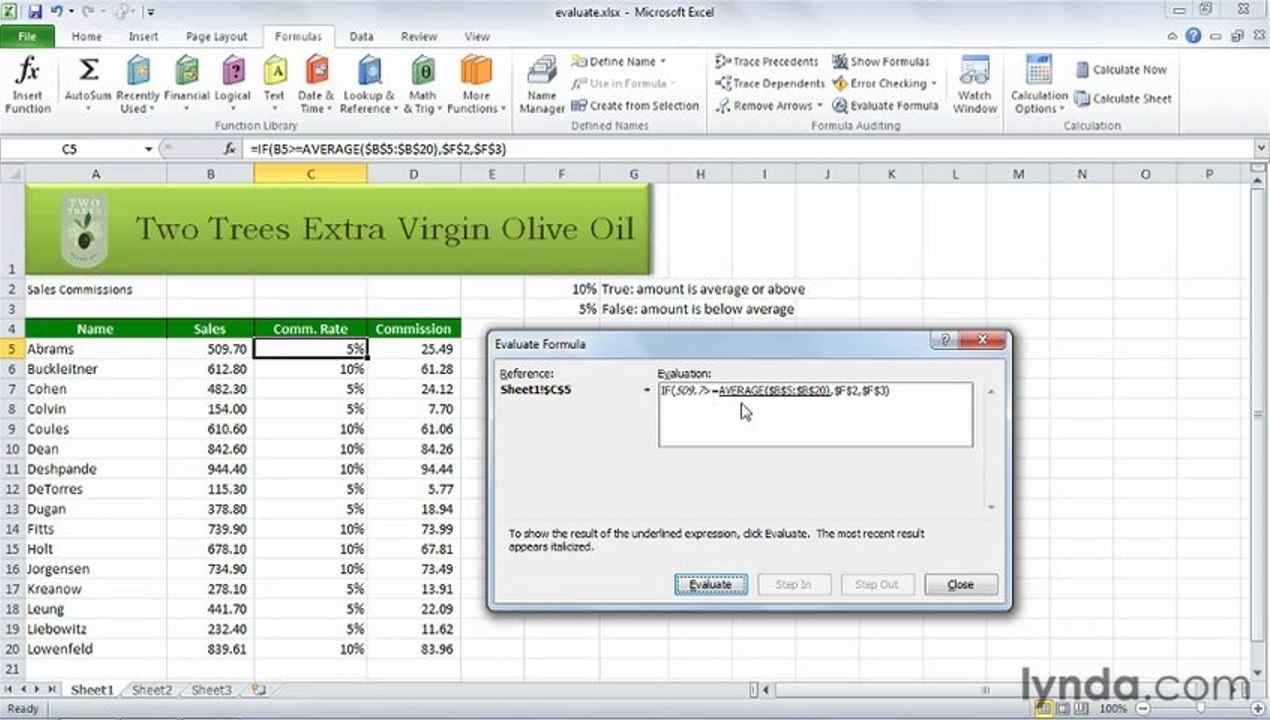Screen dimensions: 1270x720
Task: Open the Logical functions library
Action: coord(233,86)
